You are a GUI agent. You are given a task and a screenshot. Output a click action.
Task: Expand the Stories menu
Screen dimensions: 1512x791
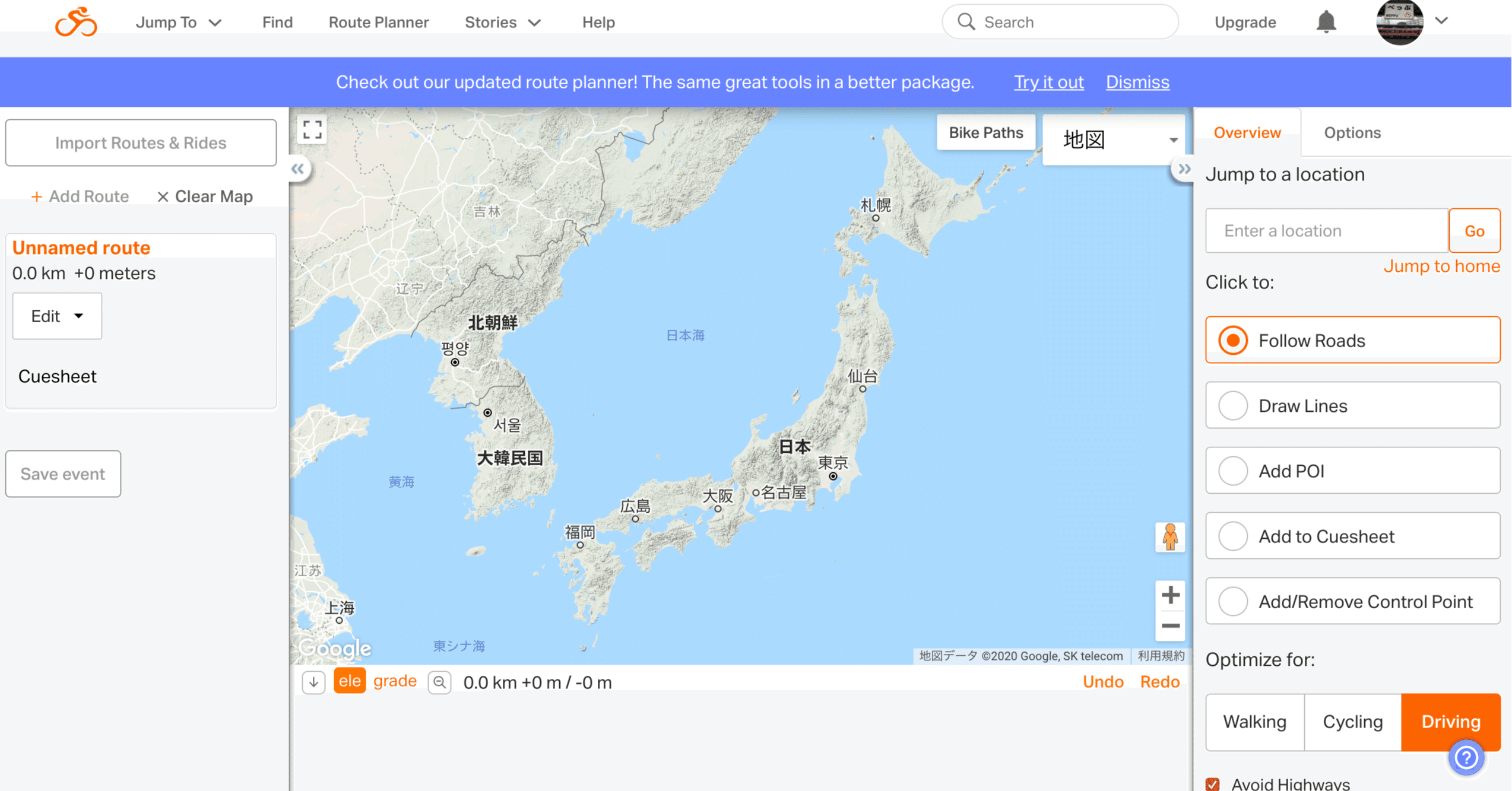point(503,23)
